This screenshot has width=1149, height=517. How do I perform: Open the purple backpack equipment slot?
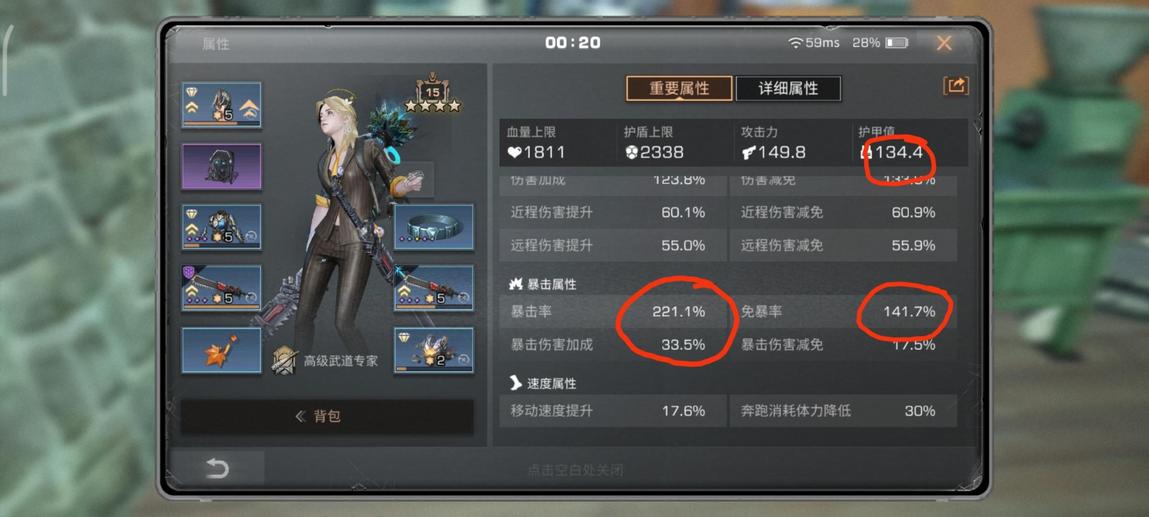(221, 167)
